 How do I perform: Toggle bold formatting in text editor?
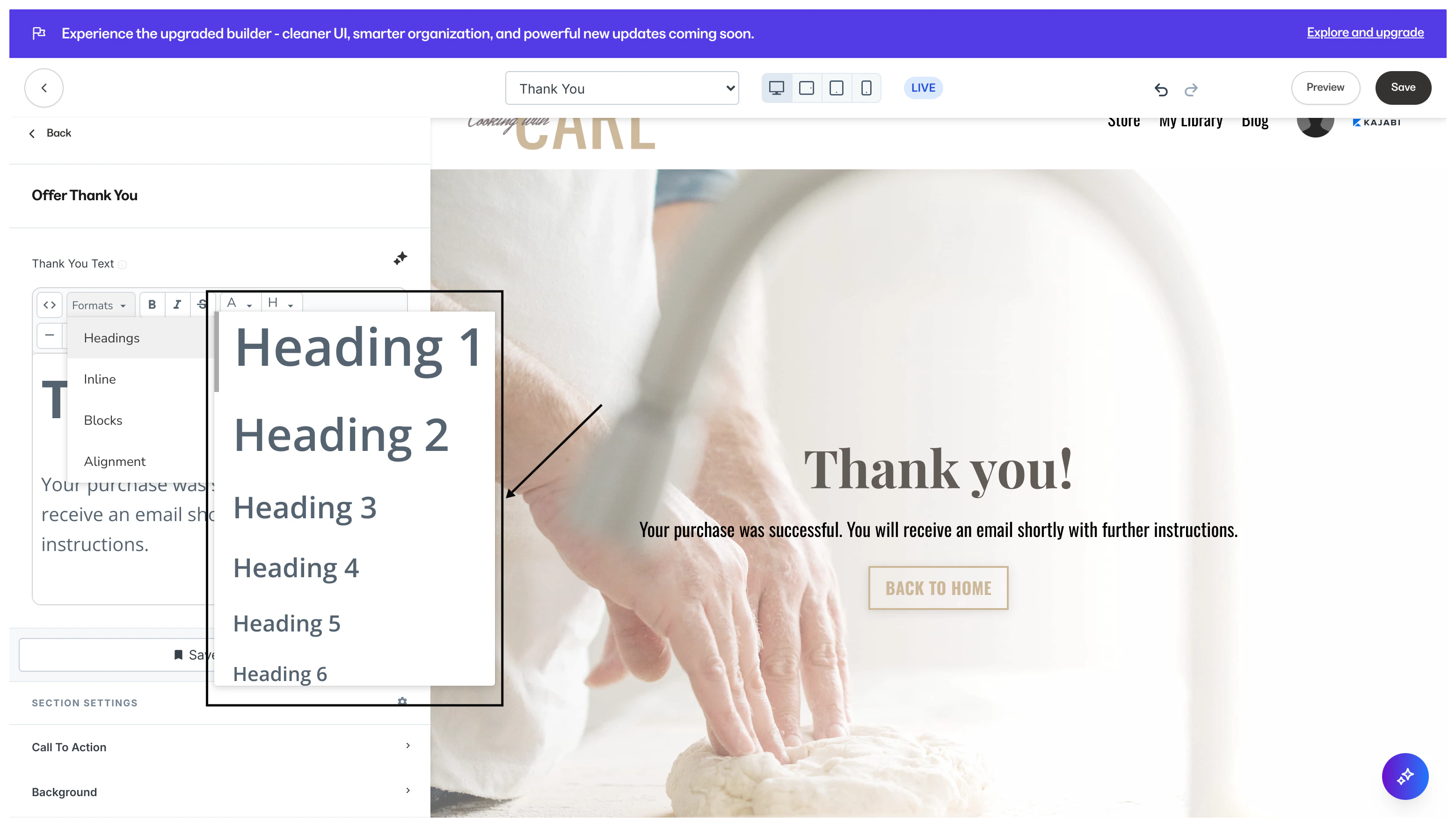coord(152,305)
